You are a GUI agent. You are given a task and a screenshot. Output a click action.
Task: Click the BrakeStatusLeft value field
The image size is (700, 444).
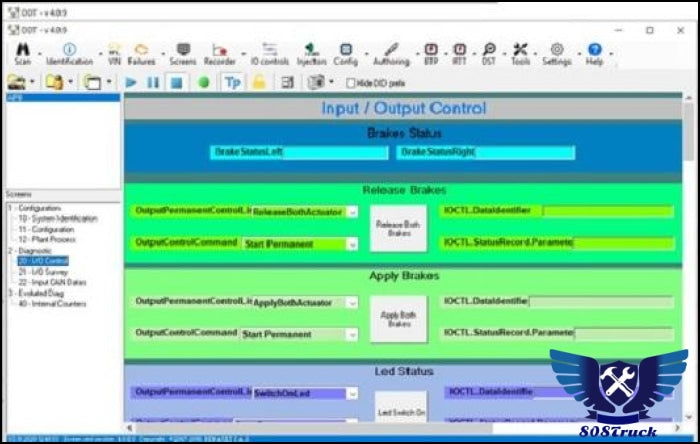coord(336,153)
